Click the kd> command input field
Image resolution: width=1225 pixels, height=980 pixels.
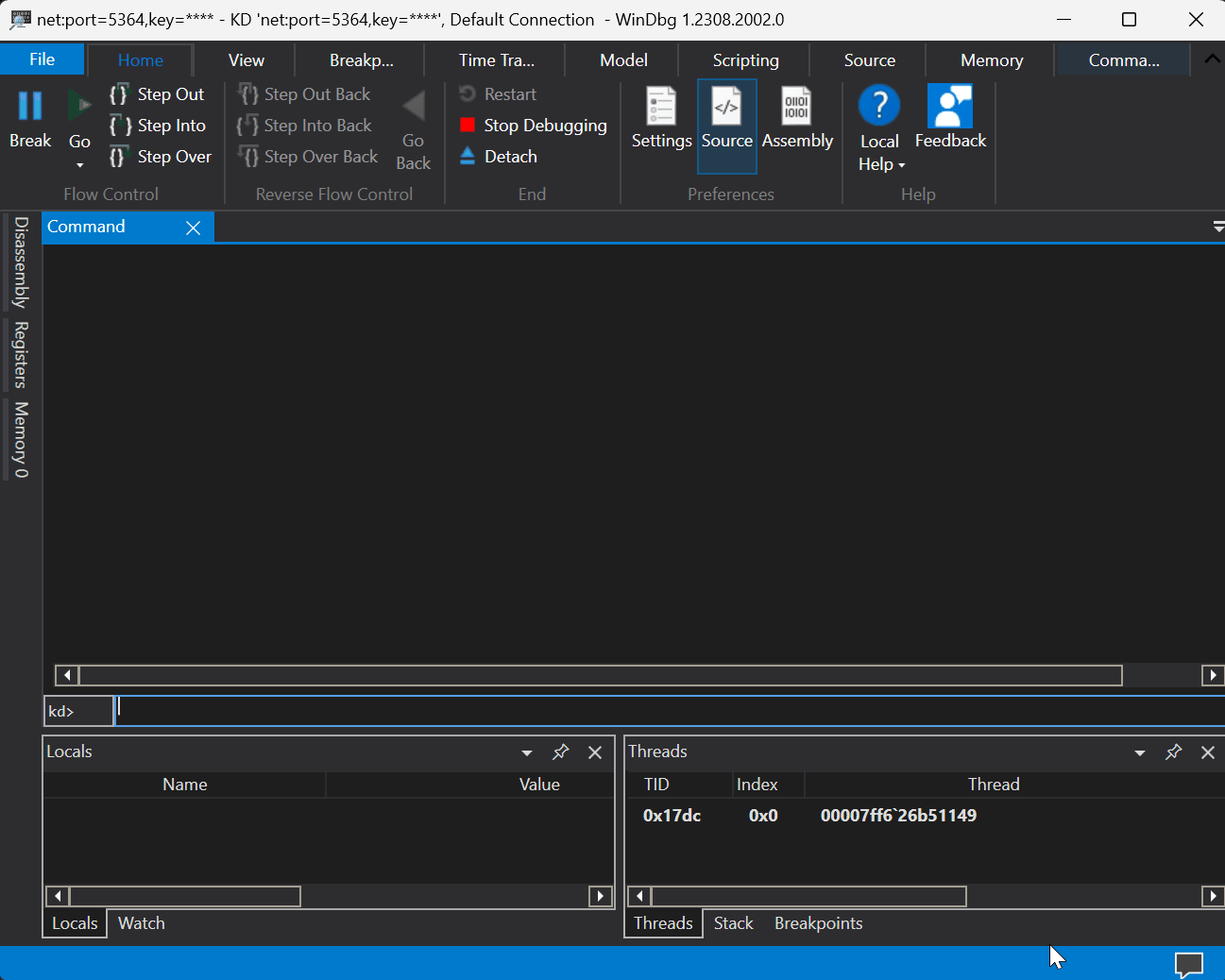click(670, 711)
